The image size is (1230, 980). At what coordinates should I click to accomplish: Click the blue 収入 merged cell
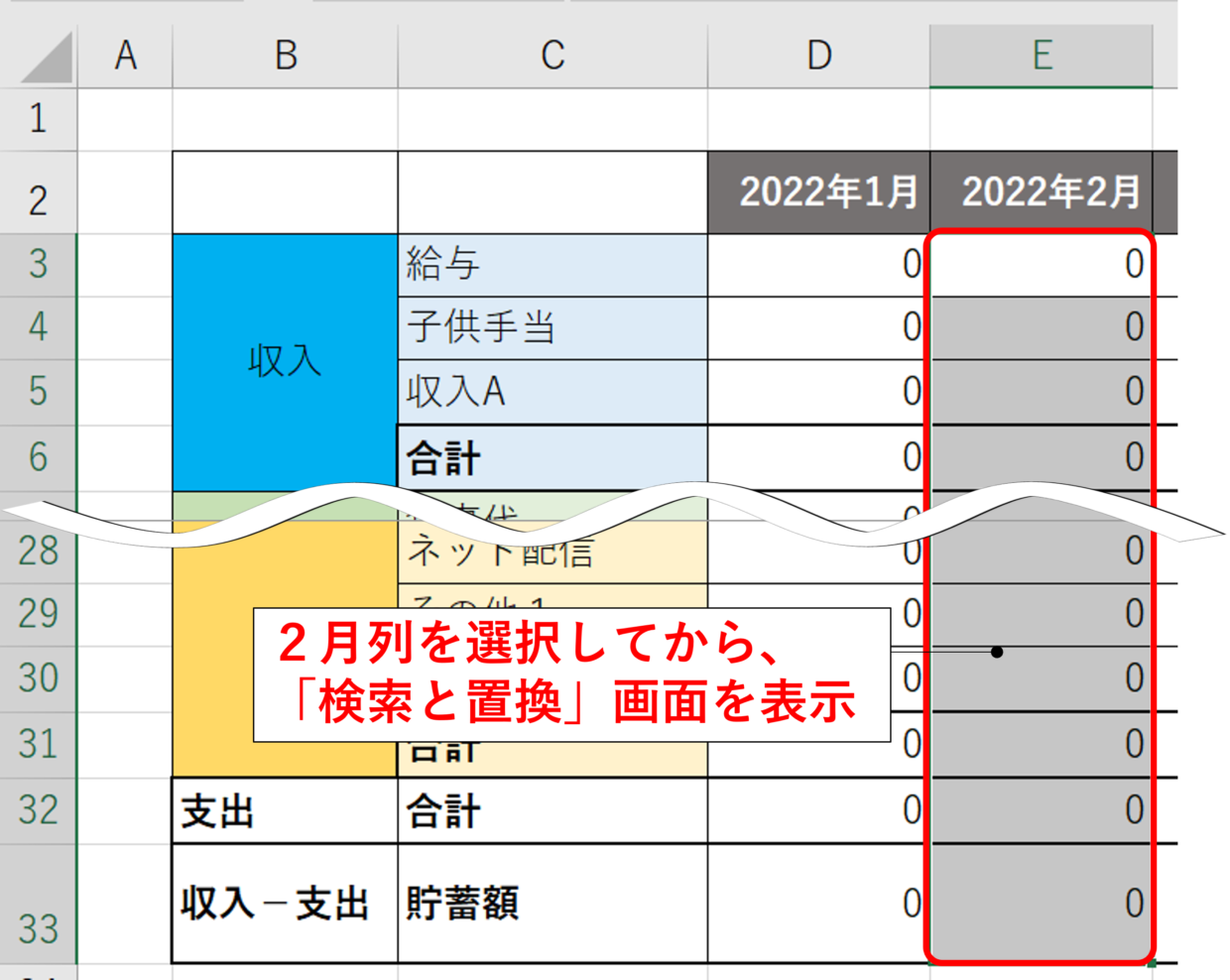pyautogui.click(x=286, y=361)
